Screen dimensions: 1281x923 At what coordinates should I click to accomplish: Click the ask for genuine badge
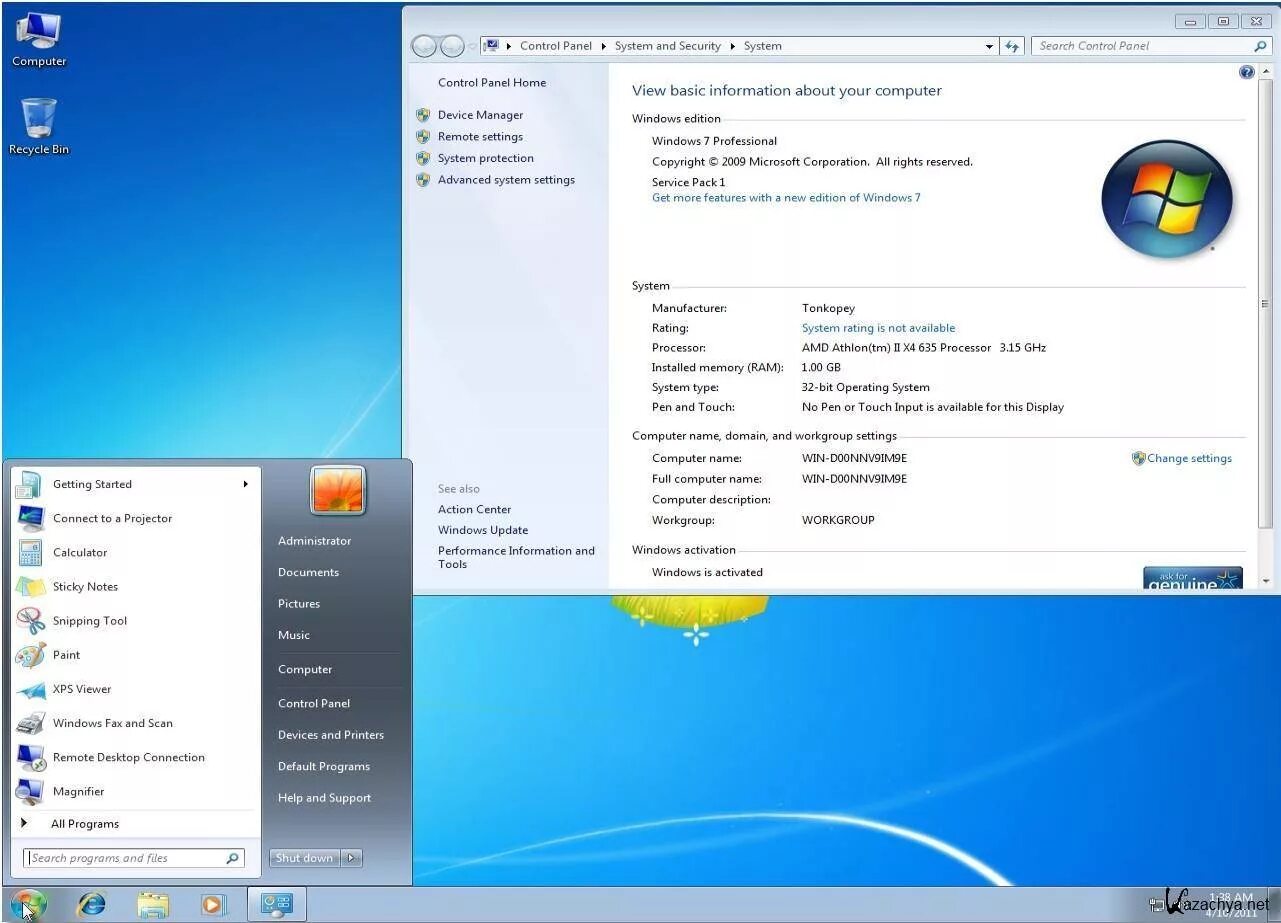click(1193, 579)
